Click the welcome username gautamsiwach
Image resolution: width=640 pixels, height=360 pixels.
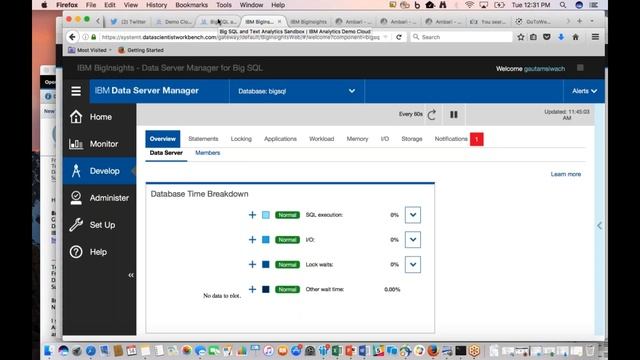(544, 69)
